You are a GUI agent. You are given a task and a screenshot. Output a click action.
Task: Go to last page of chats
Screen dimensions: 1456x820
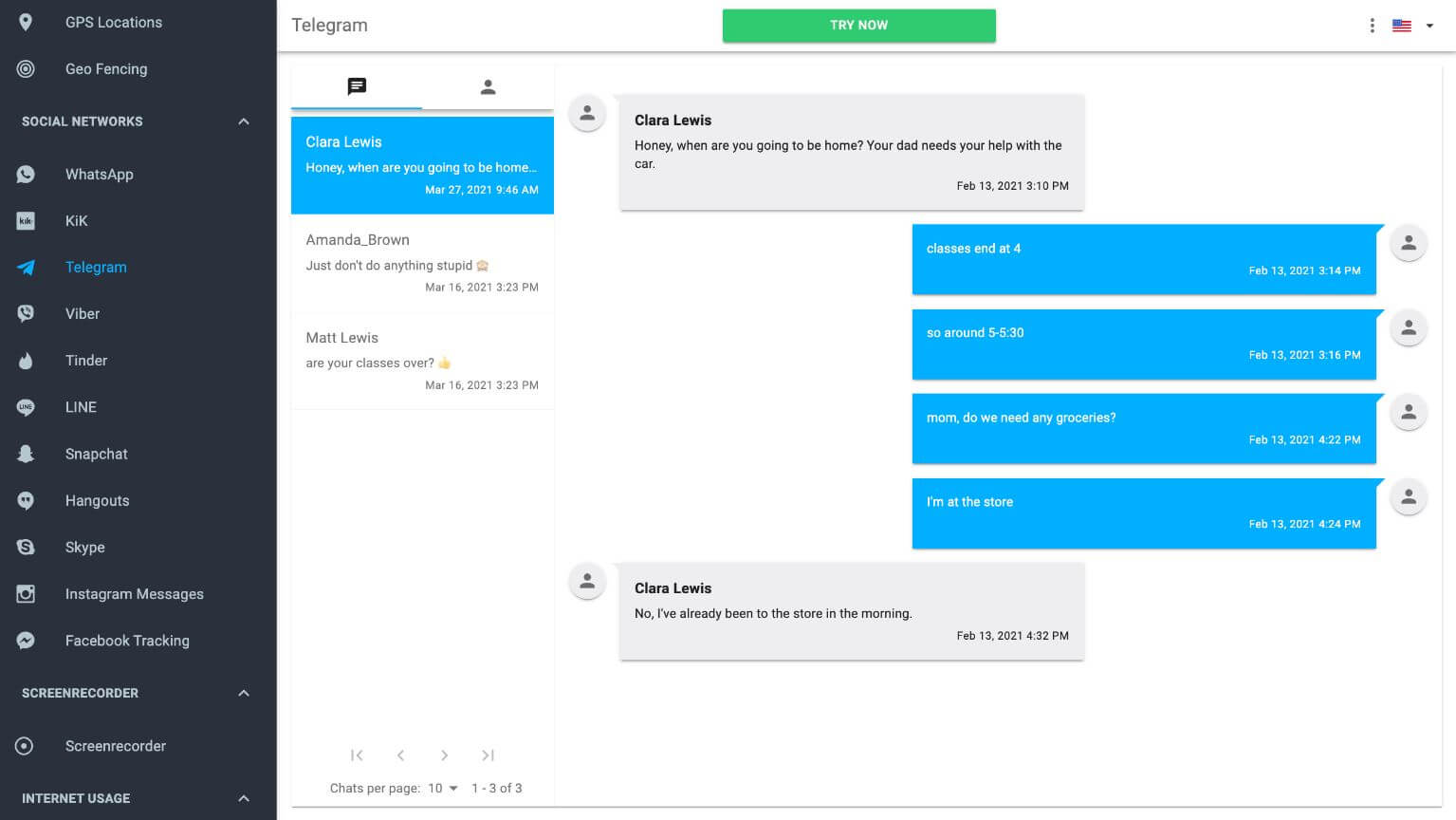pyautogui.click(x=488, y=755)
